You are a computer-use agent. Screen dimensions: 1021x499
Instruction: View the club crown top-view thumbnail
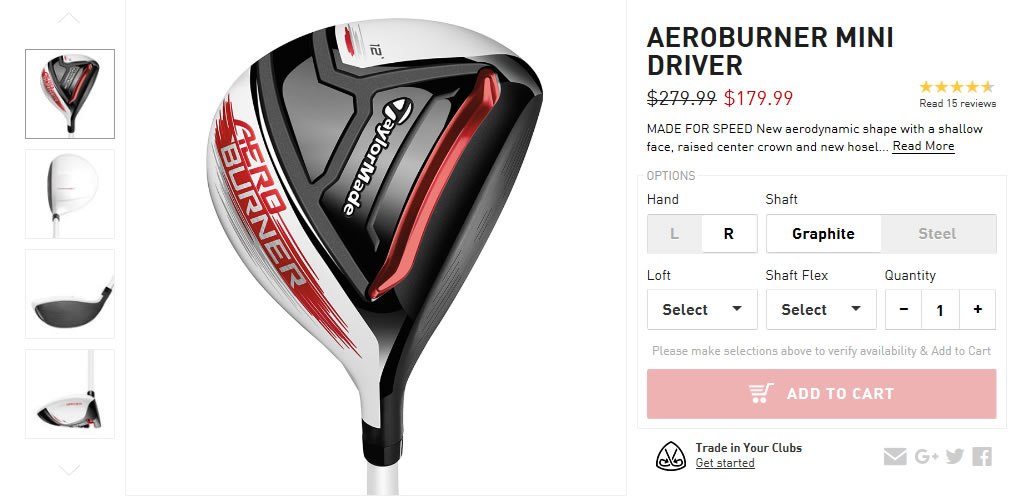pos(70,194)
